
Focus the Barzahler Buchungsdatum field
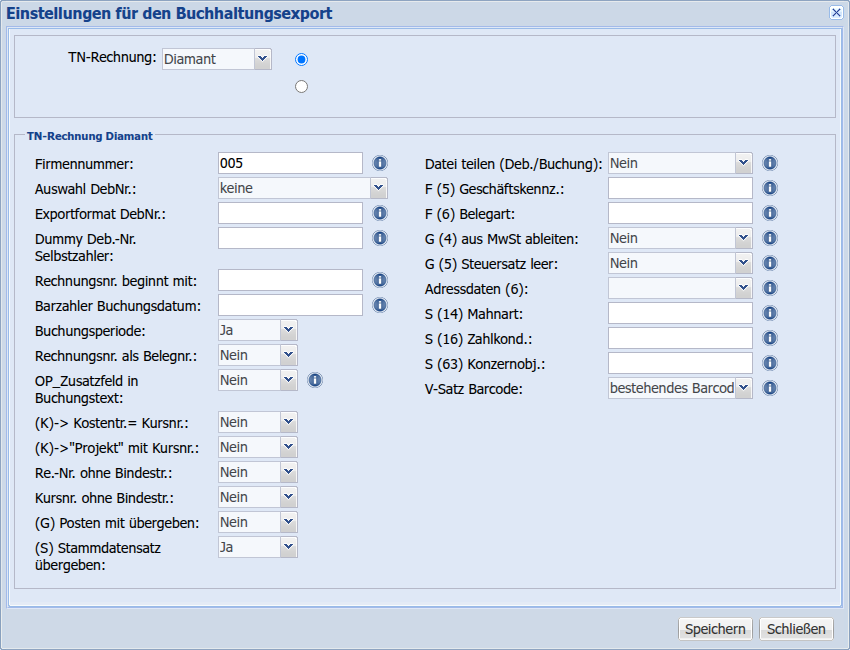(x=291, y=305)
